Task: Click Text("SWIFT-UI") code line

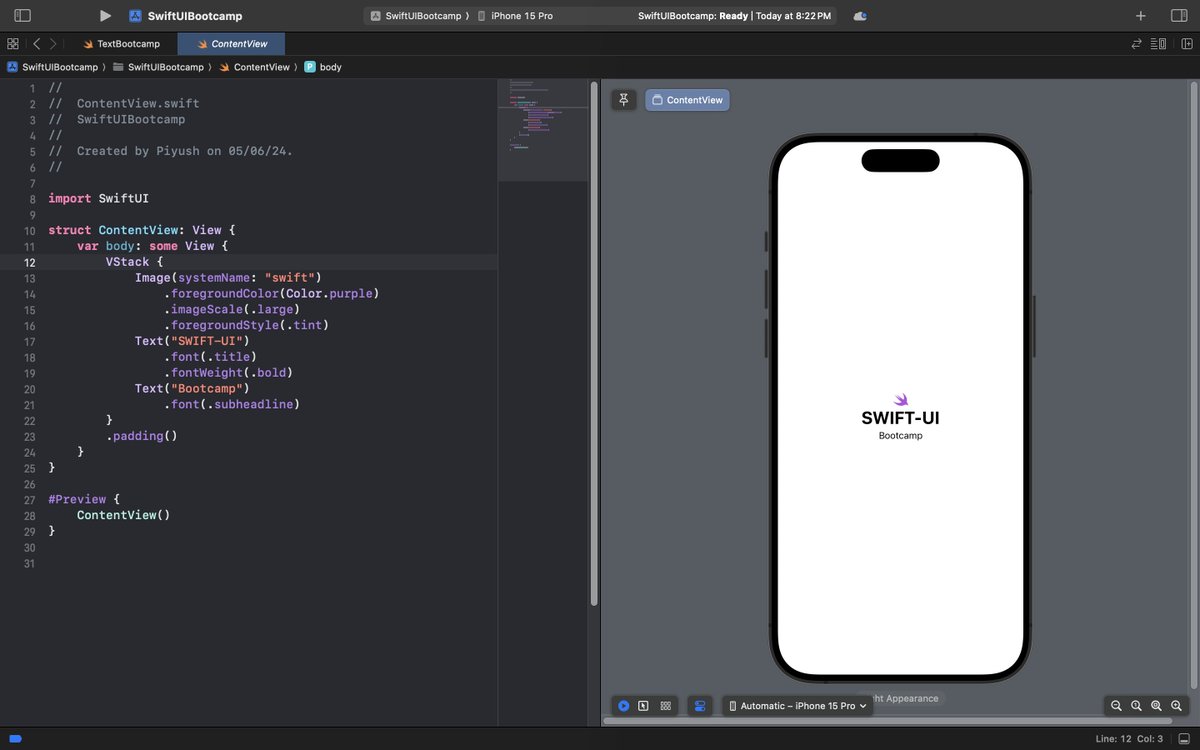Action: coord(192,341)
